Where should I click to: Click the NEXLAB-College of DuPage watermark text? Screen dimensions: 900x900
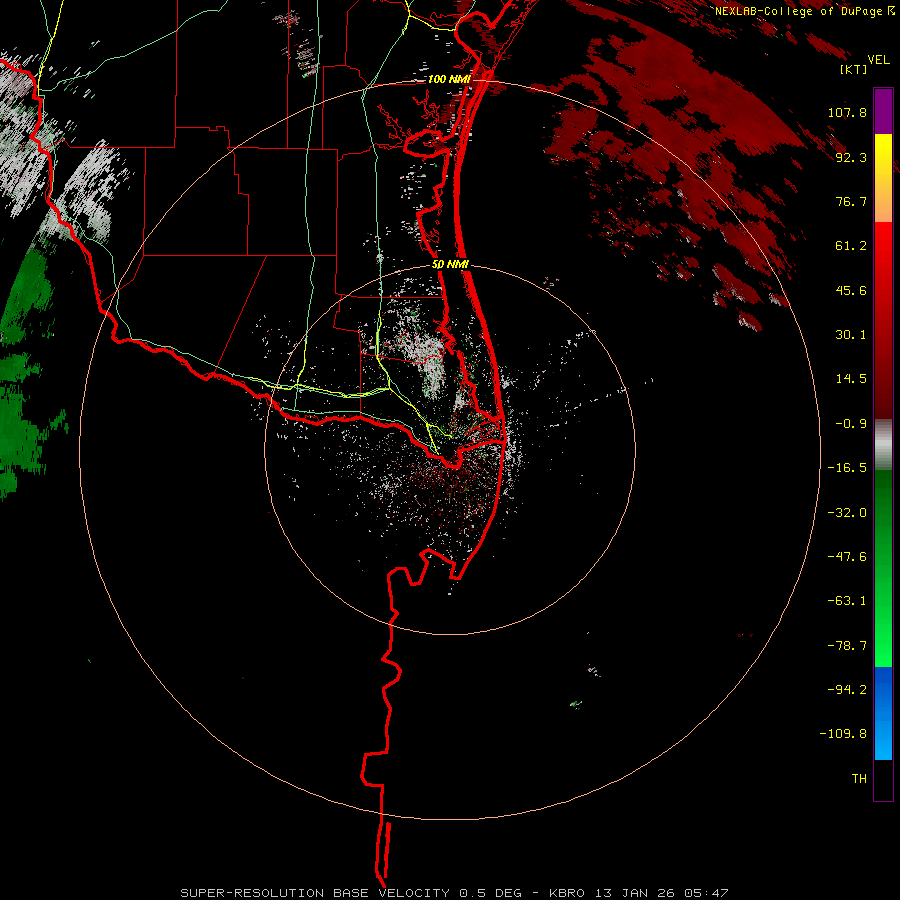tap(805, 11)
